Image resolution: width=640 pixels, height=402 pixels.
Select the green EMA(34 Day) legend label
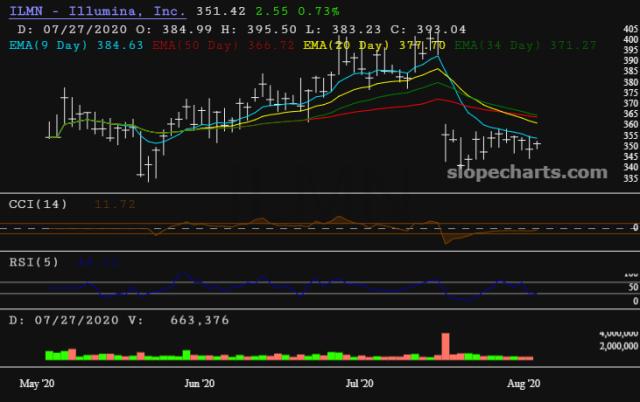click(498, 45)
